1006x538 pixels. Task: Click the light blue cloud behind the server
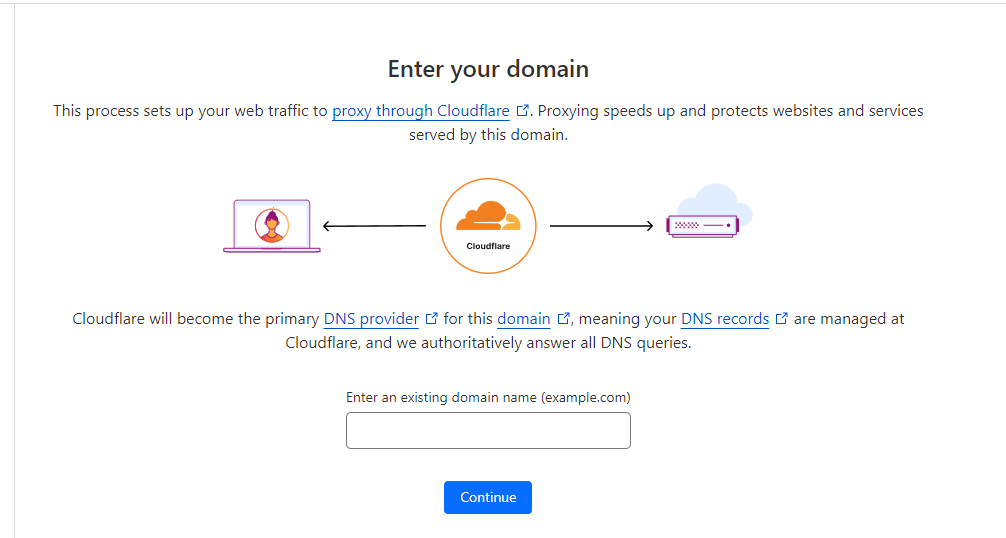(x=716, y=202)
